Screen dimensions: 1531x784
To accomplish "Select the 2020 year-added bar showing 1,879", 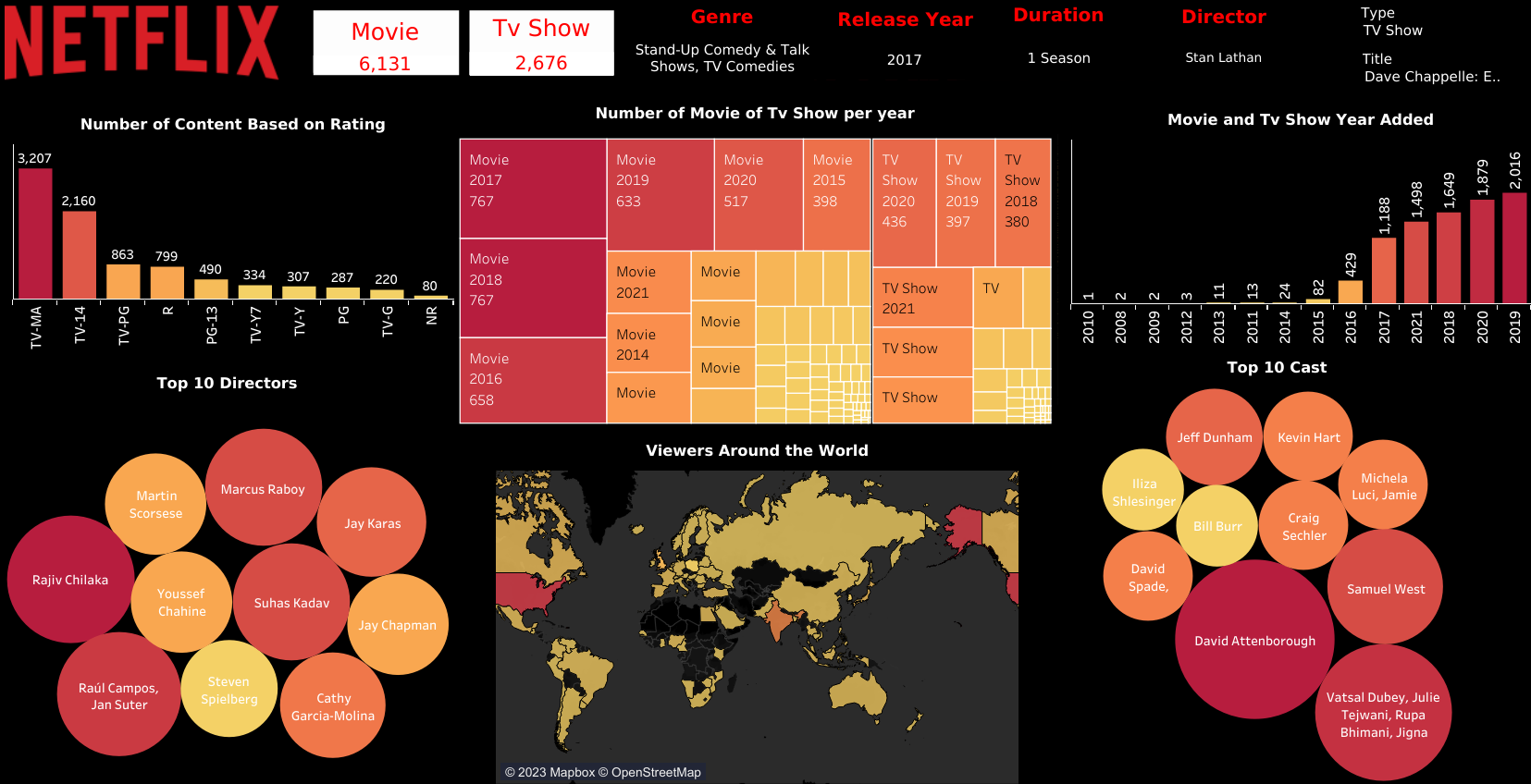I will pyautogui.click(x=1482, y=251).
